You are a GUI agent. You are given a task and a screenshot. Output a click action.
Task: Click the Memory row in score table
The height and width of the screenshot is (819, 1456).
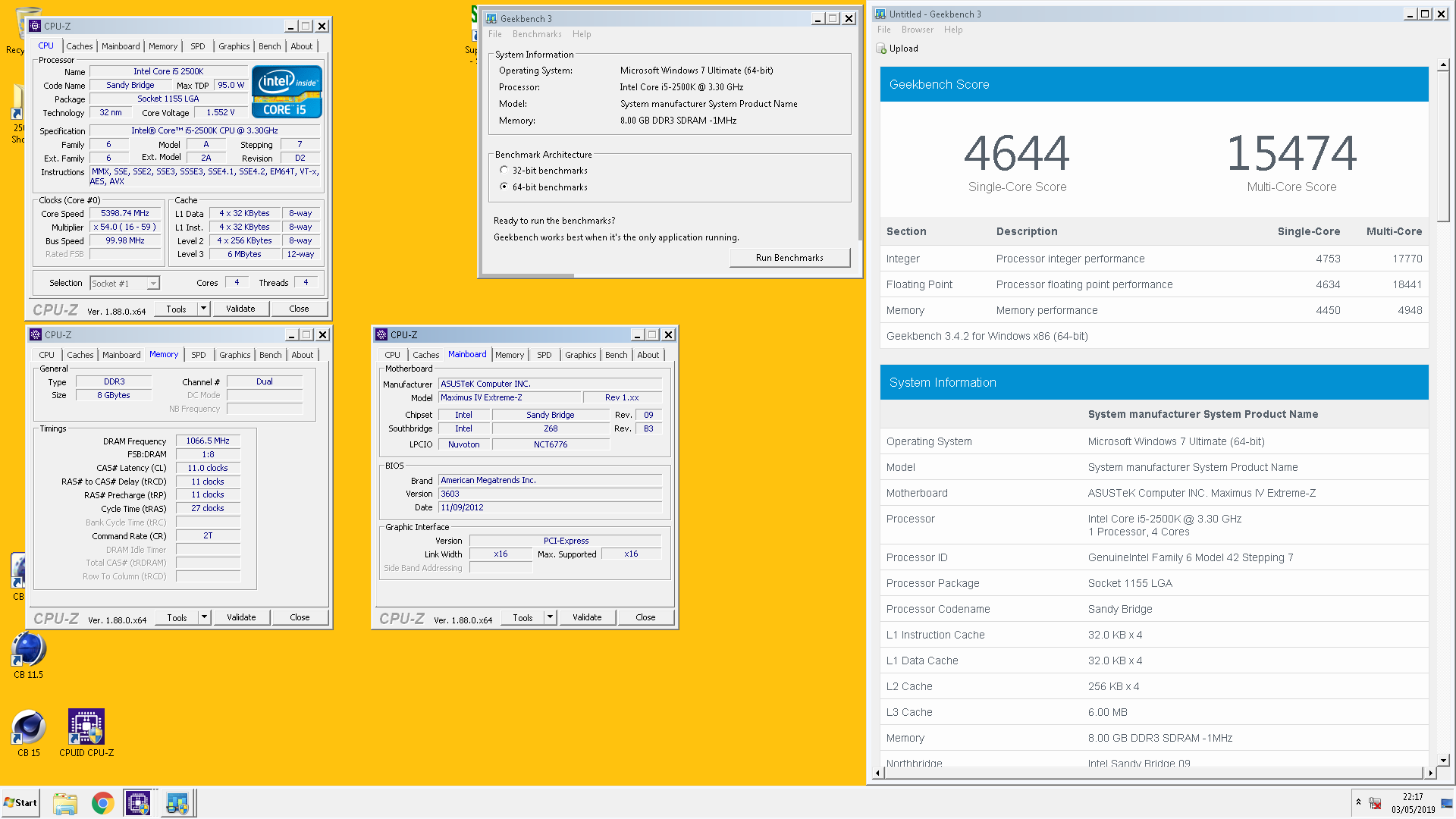pyautogui.click(x=1154, y=310)
